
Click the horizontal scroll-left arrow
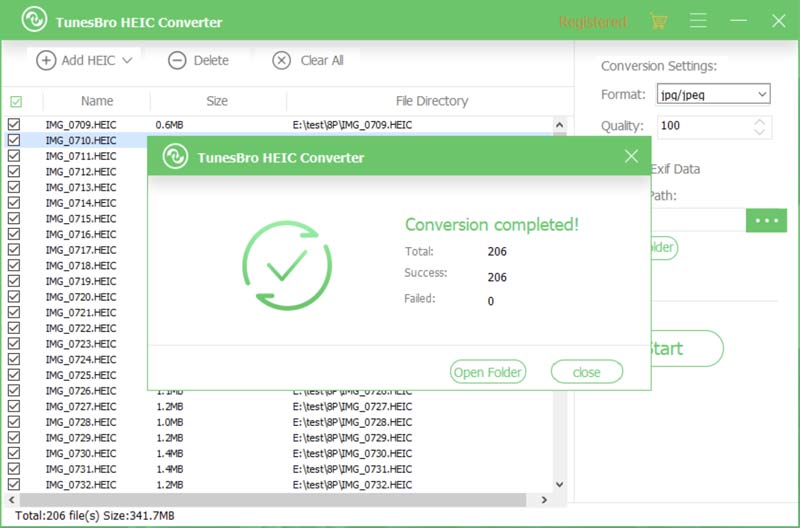[x=11, y=500]
